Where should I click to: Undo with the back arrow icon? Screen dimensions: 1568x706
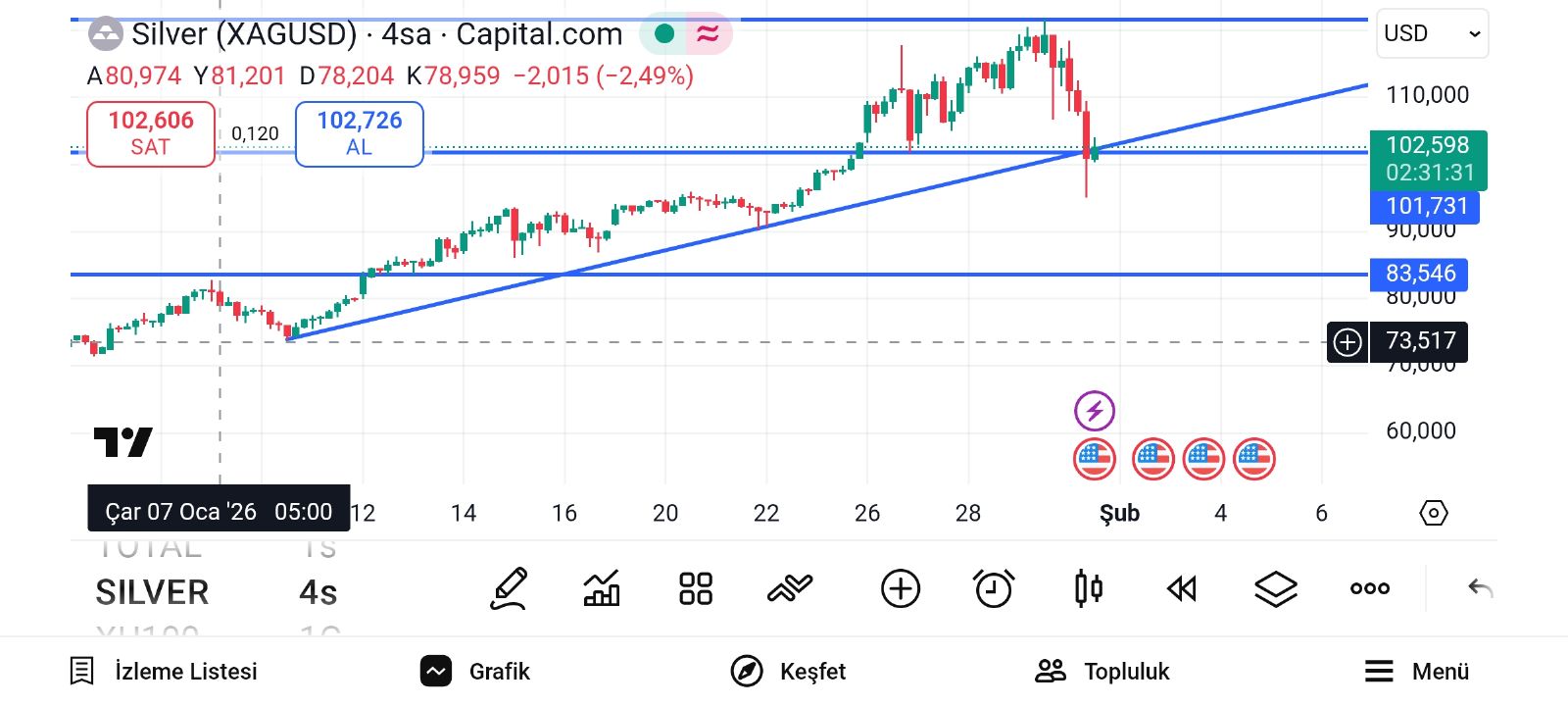(x=1480, y=589)
